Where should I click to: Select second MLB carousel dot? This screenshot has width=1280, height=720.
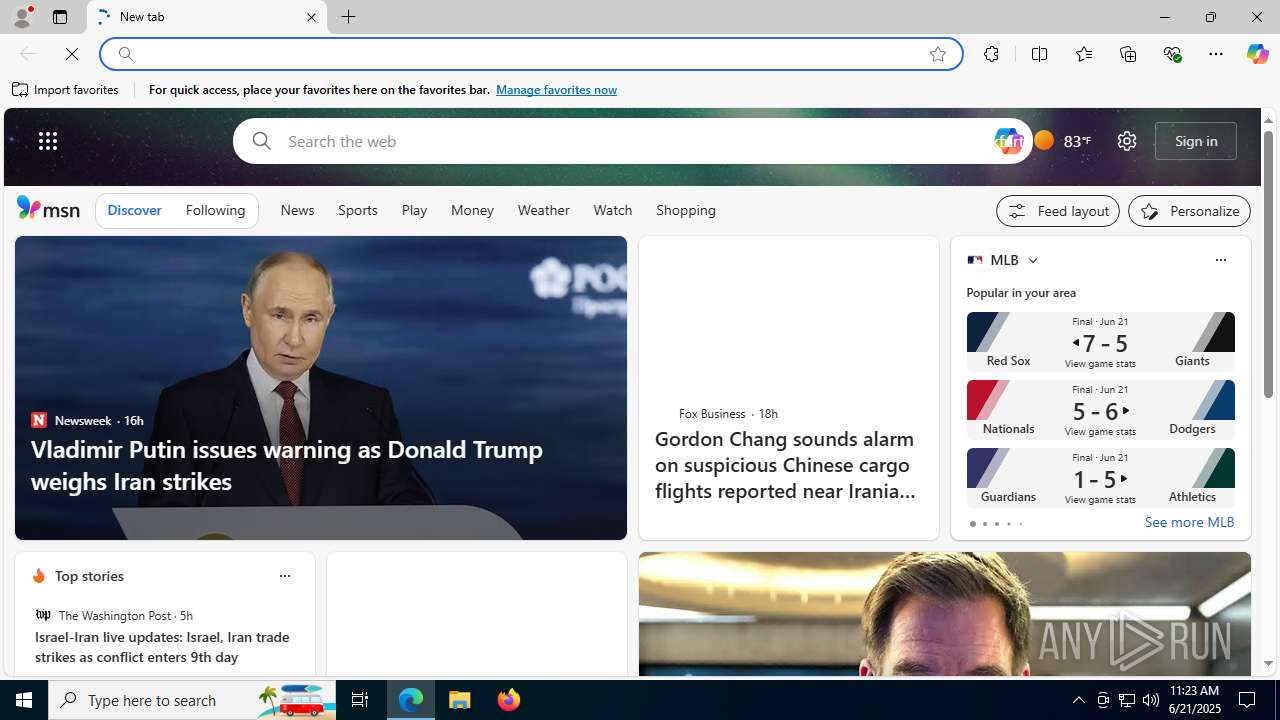984,524
